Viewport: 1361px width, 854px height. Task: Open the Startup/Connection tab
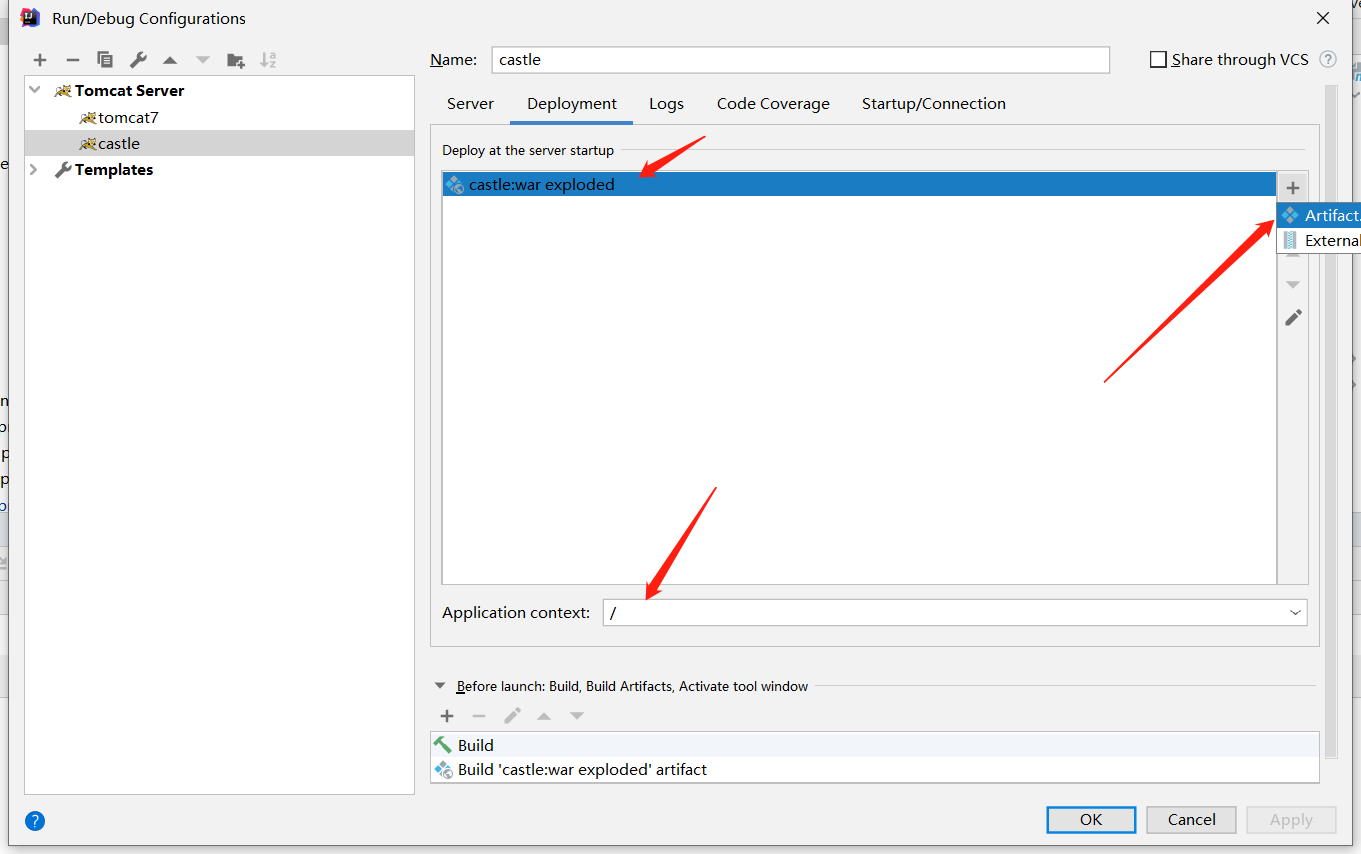pyautogui.click(x=933, y=103)
